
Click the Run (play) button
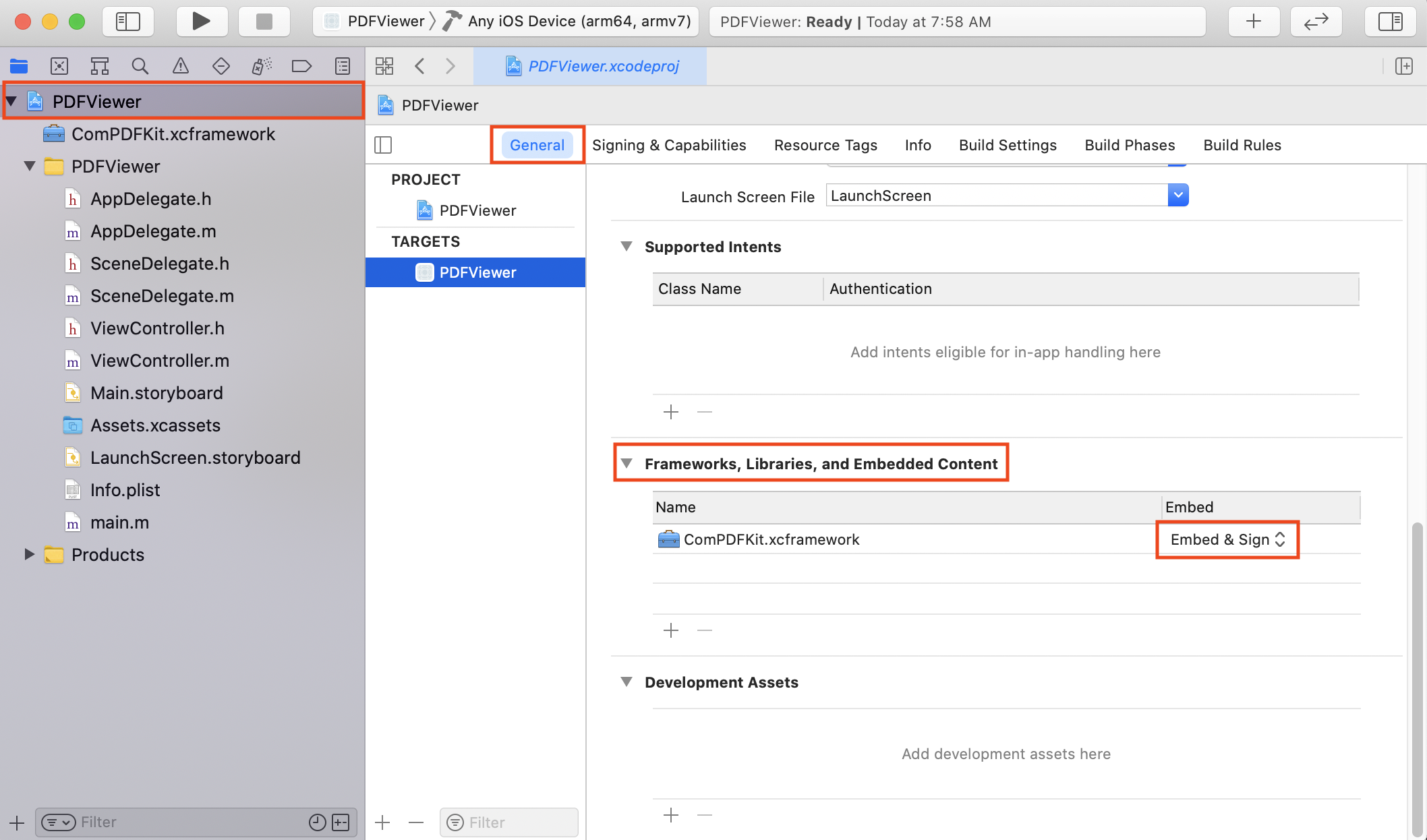pos(200,22)
